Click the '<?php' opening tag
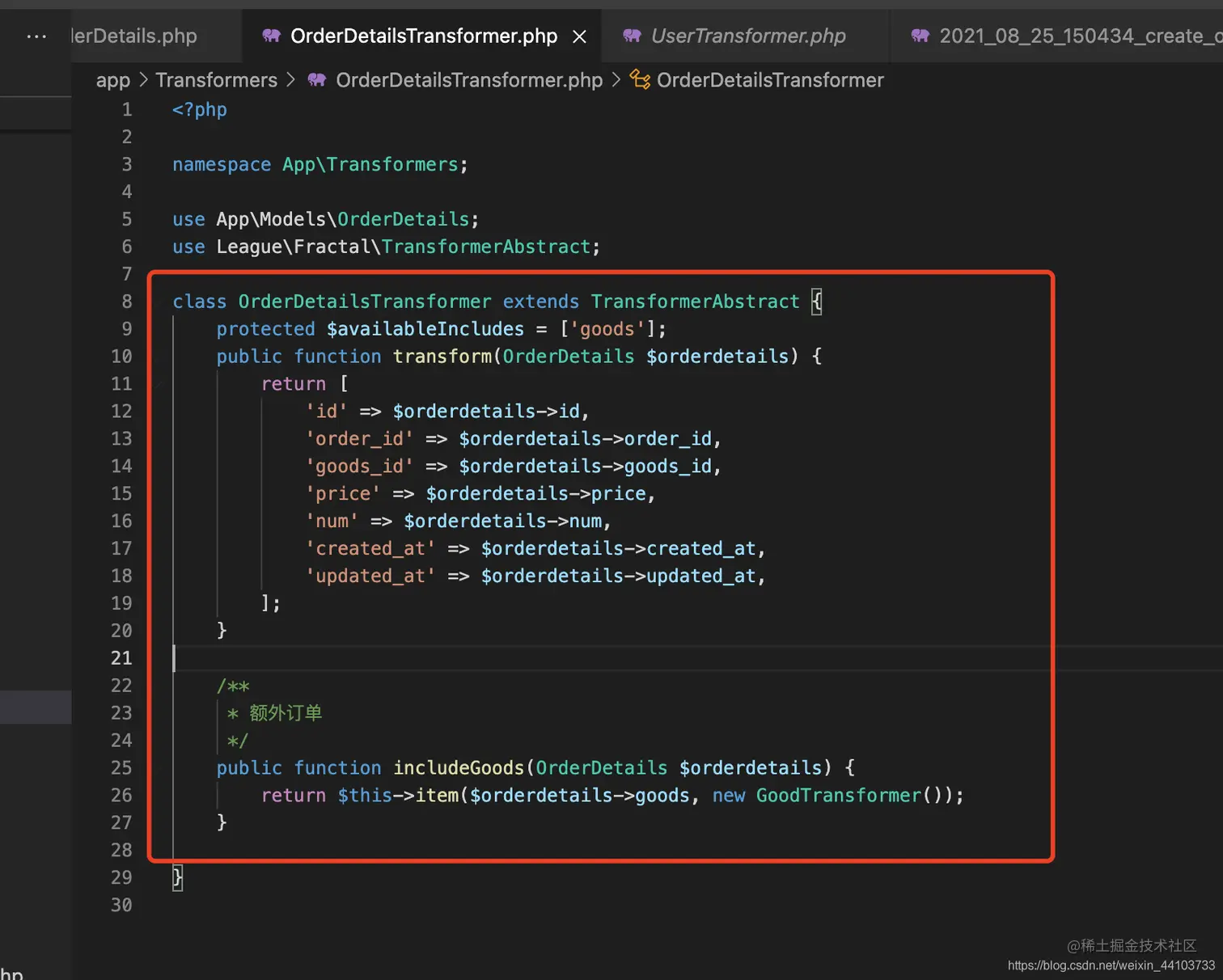This screenshot has height=980, width=1223. click(200, 110)
